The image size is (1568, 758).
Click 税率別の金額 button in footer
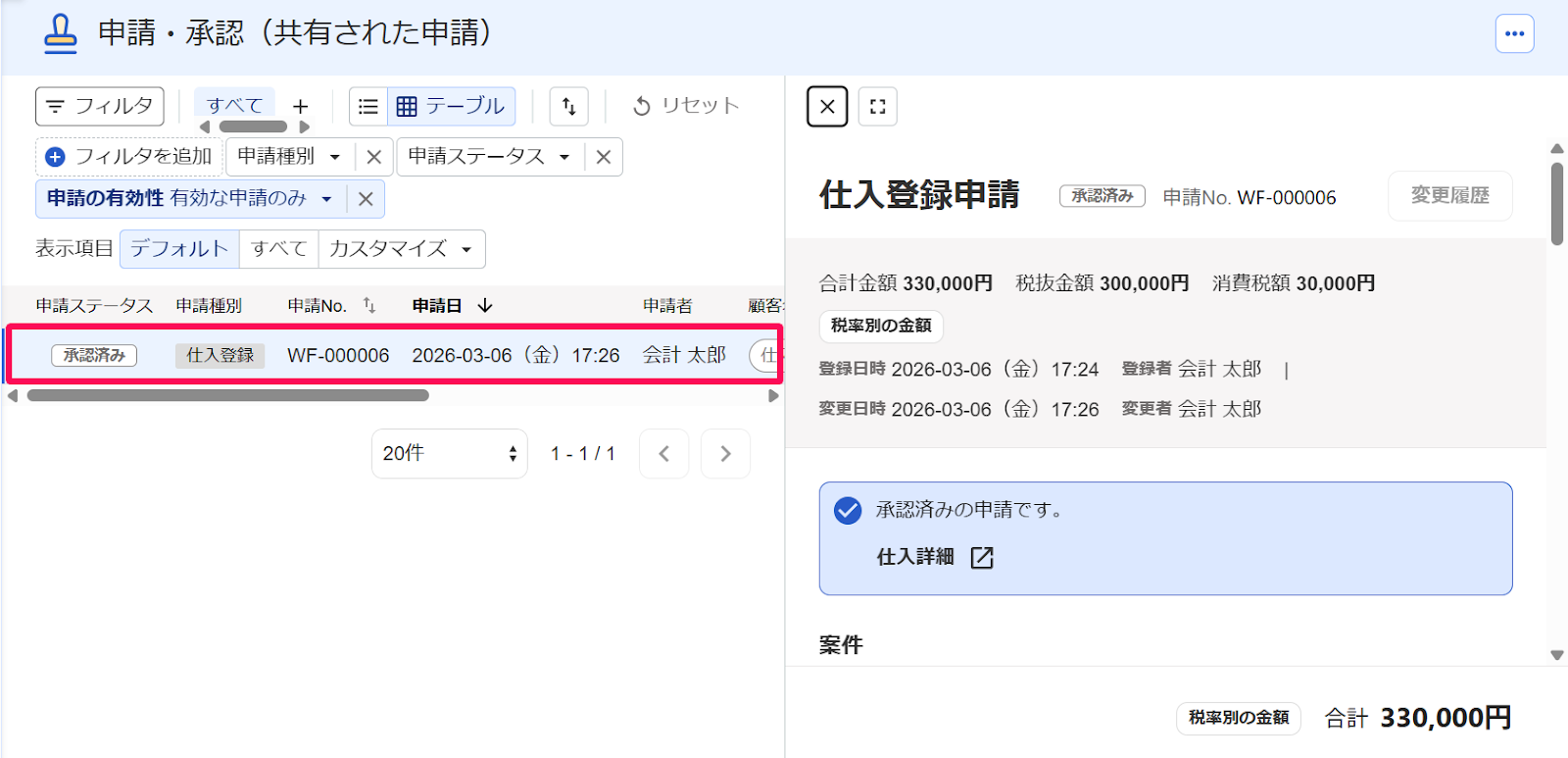(x=1239, y=718)
